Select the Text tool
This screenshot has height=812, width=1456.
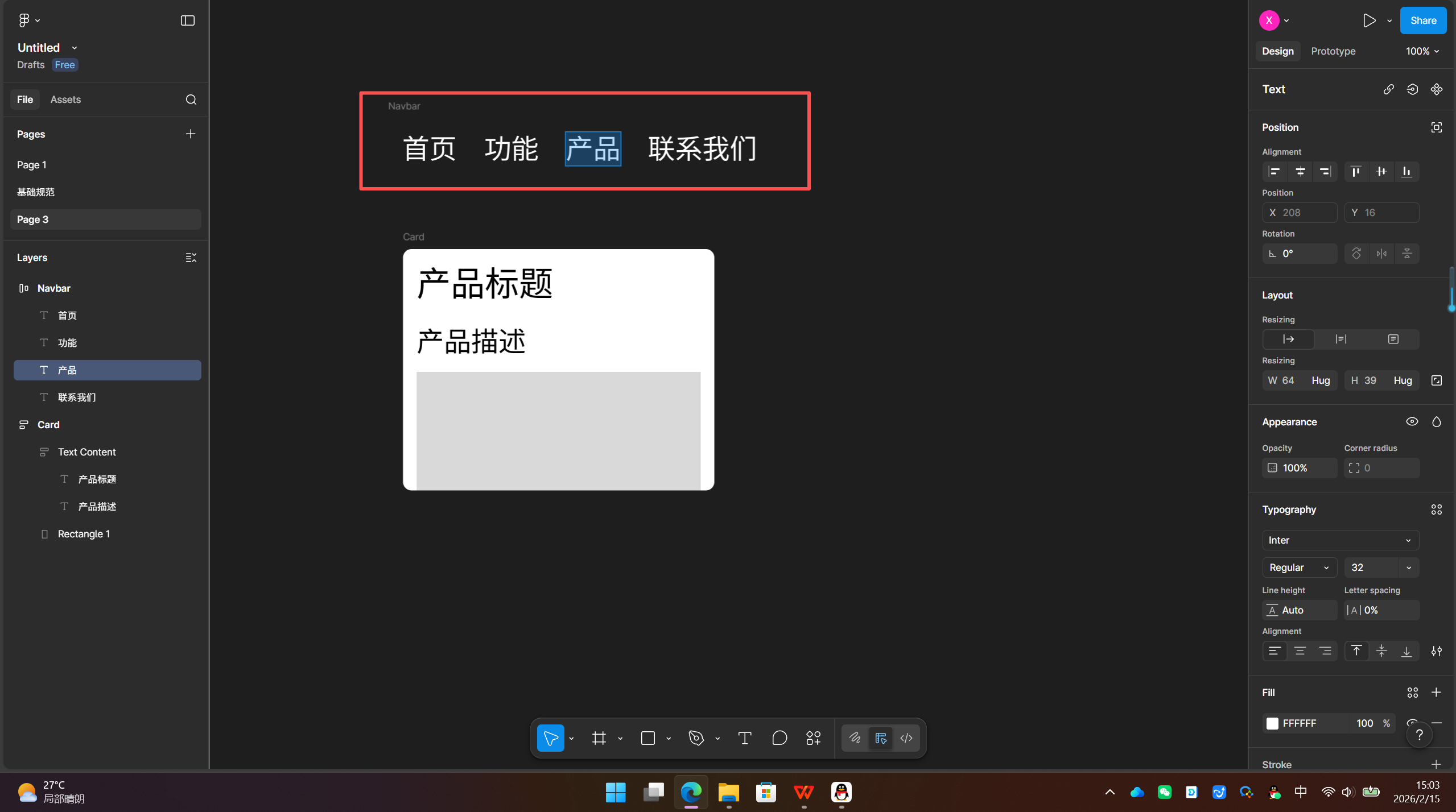(x=744, y=738)
